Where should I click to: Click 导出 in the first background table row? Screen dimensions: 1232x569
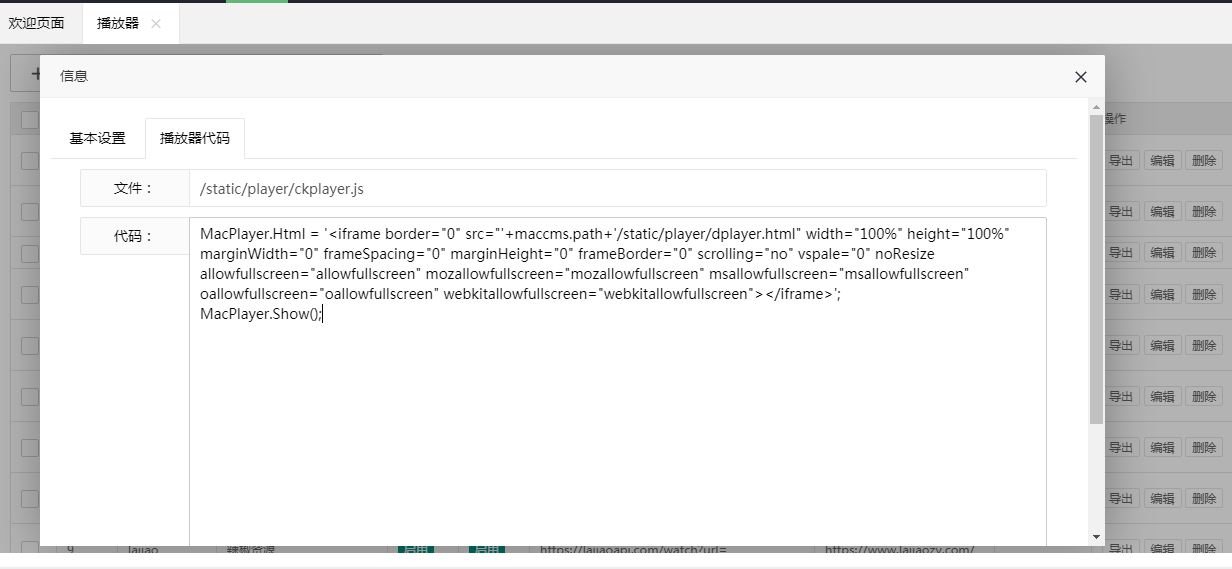click(x=1121, y=160)
